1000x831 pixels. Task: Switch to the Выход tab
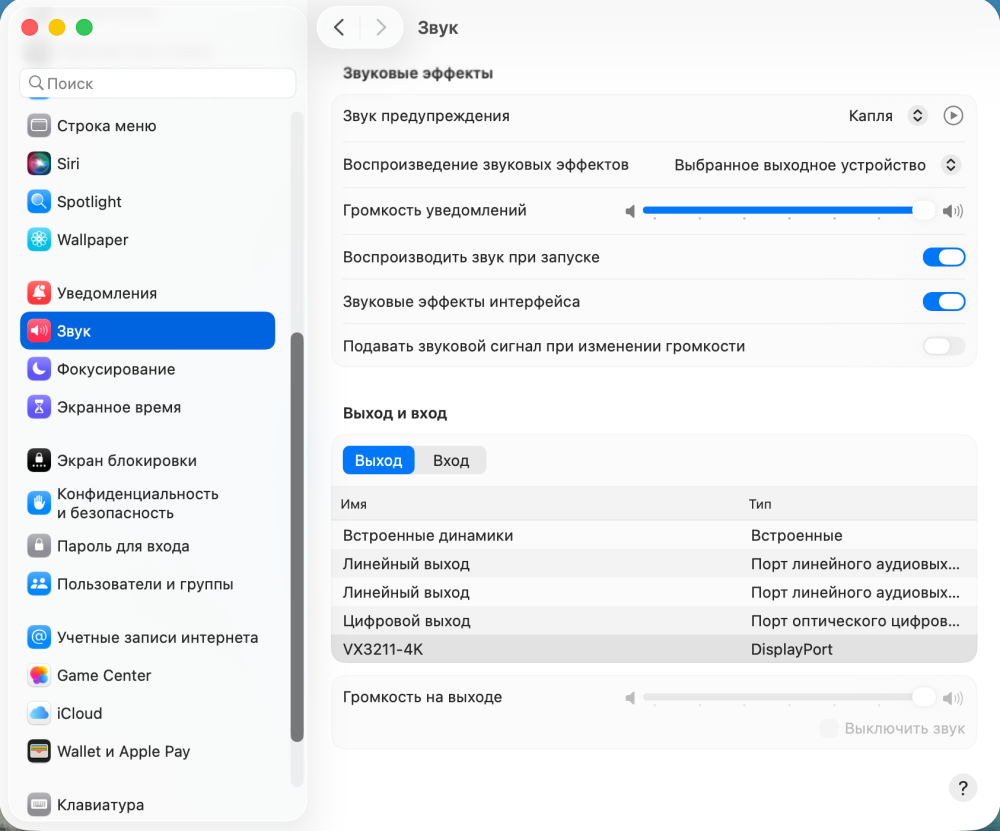tap(378, 460)
